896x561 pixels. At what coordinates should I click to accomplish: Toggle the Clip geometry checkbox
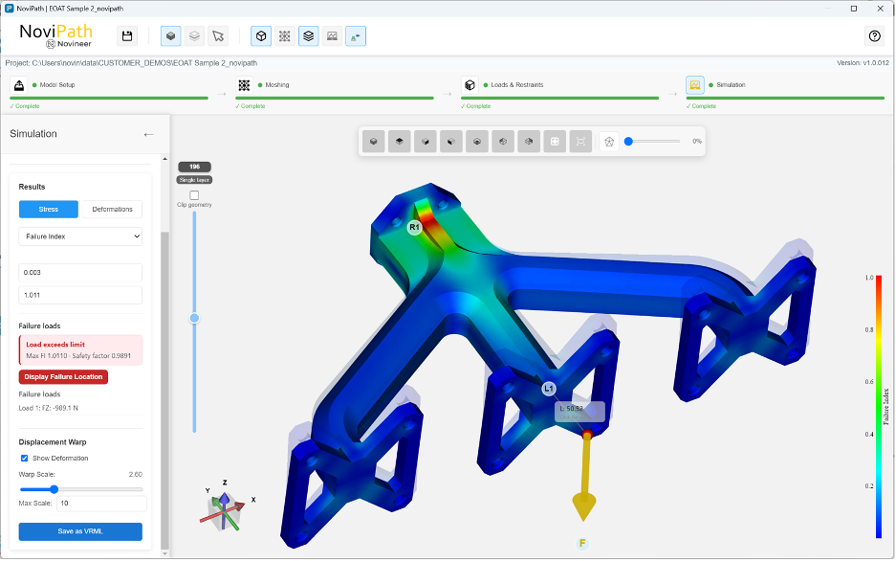click(194, 195)
